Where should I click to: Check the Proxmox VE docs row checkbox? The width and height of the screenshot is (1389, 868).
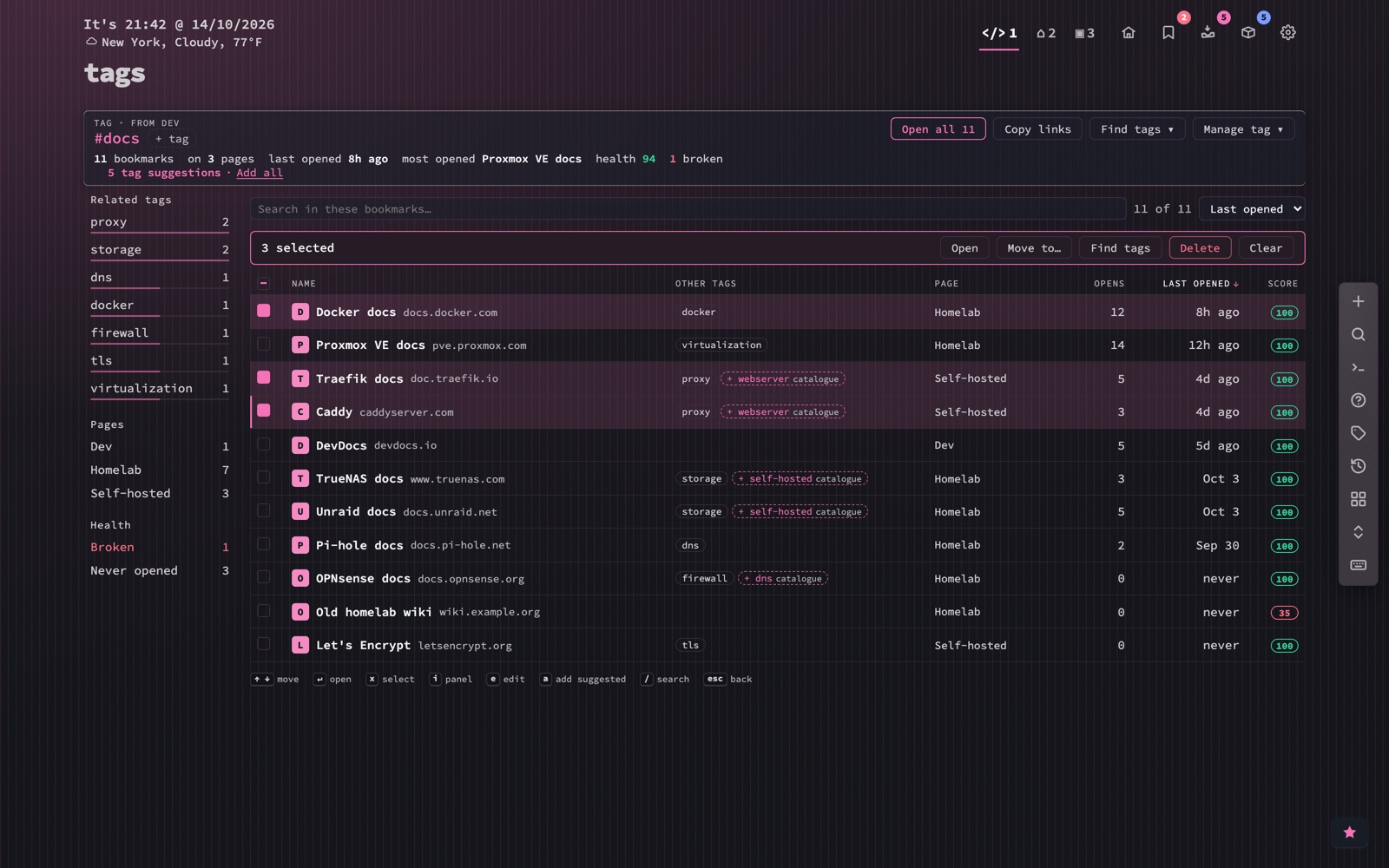(x=264, y=345)
